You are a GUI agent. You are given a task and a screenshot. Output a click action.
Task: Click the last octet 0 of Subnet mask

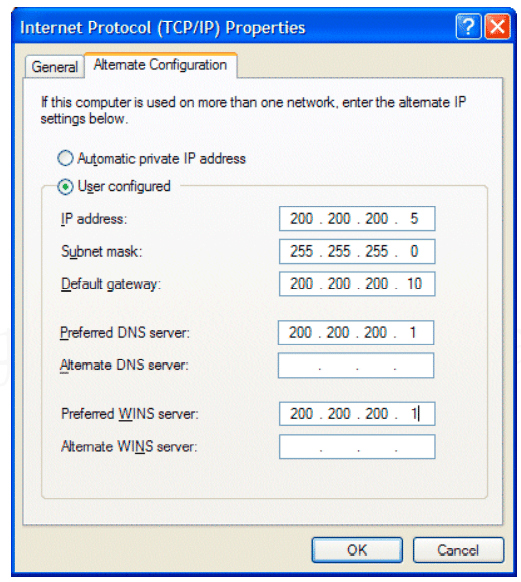pos(414,251)
